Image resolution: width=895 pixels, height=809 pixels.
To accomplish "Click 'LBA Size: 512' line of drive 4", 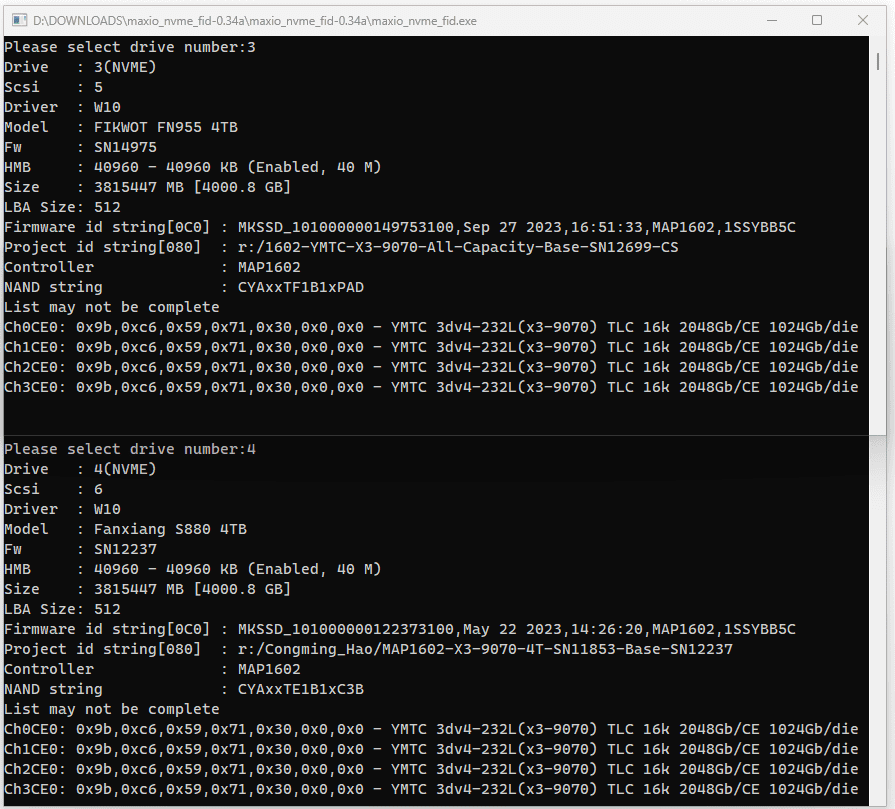I will (62, 609).
